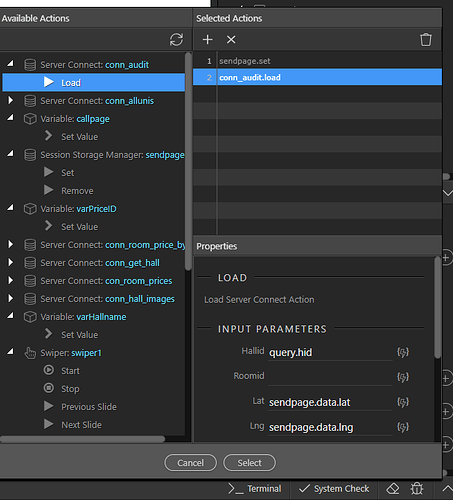Open data binding picker for Hallid
453x500 pixels.
(x=403, y=352)
